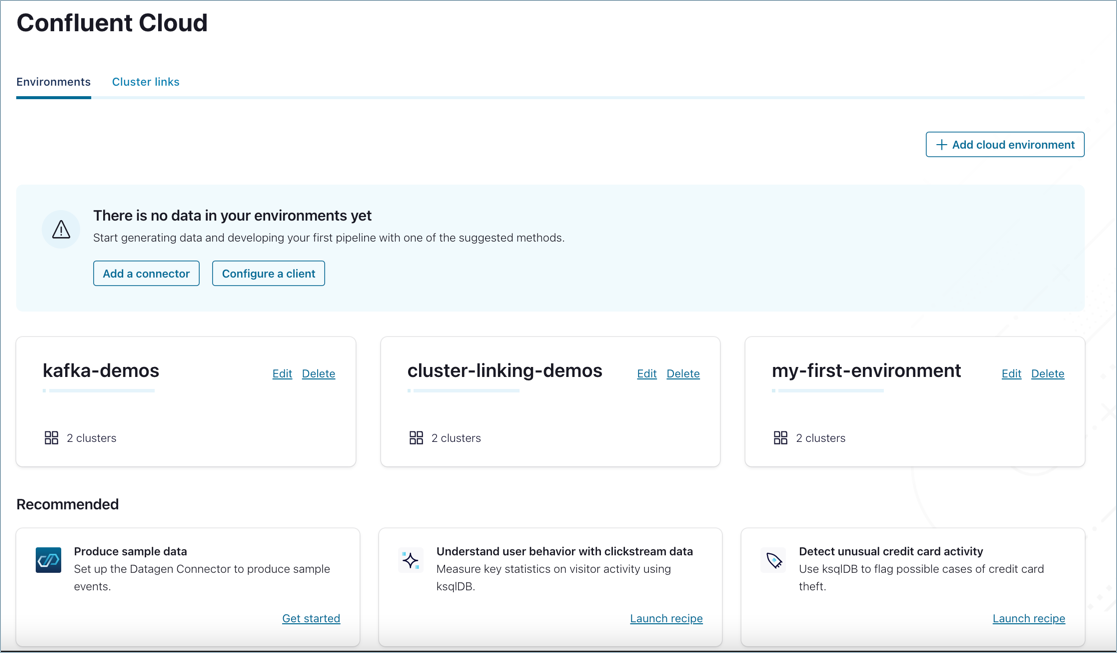The width and height of the screenshot is (1117, 653).
Task: Click the plus icon on Add cloud environment
Action: (940, 144)
